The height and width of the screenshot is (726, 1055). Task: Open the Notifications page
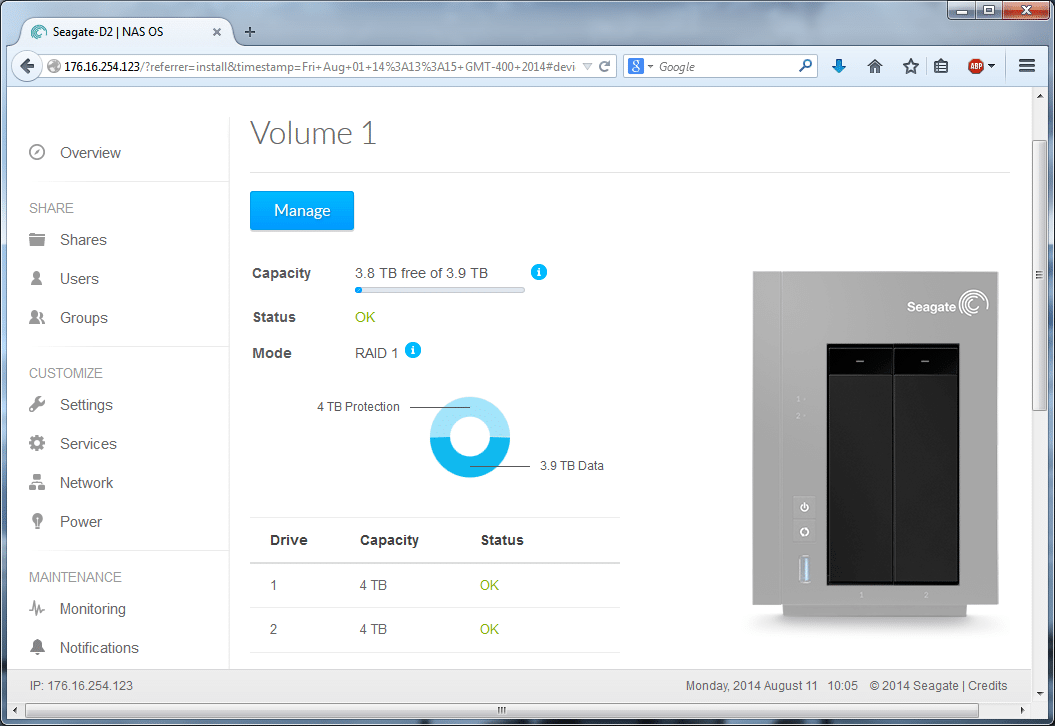[99, 647]
